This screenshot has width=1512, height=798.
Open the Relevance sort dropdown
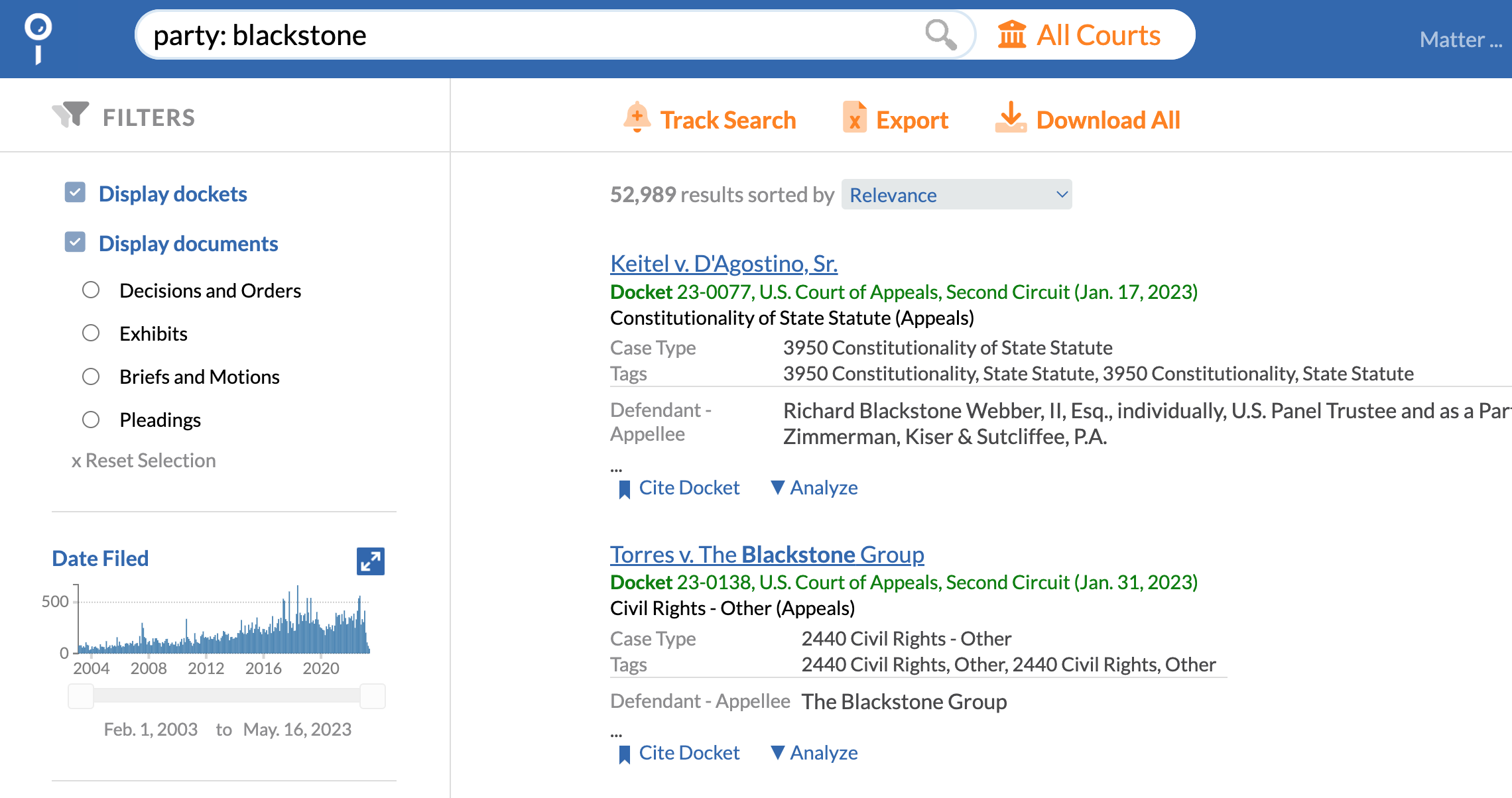pos(956,195)
